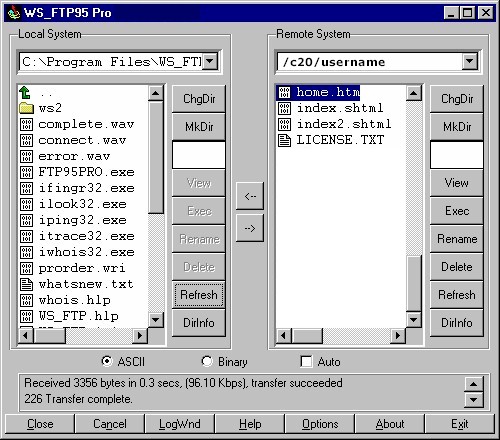500x440 pixels.
Task: Click the file icon beside remote index.shtml
Action: click(x=284, y=108)
